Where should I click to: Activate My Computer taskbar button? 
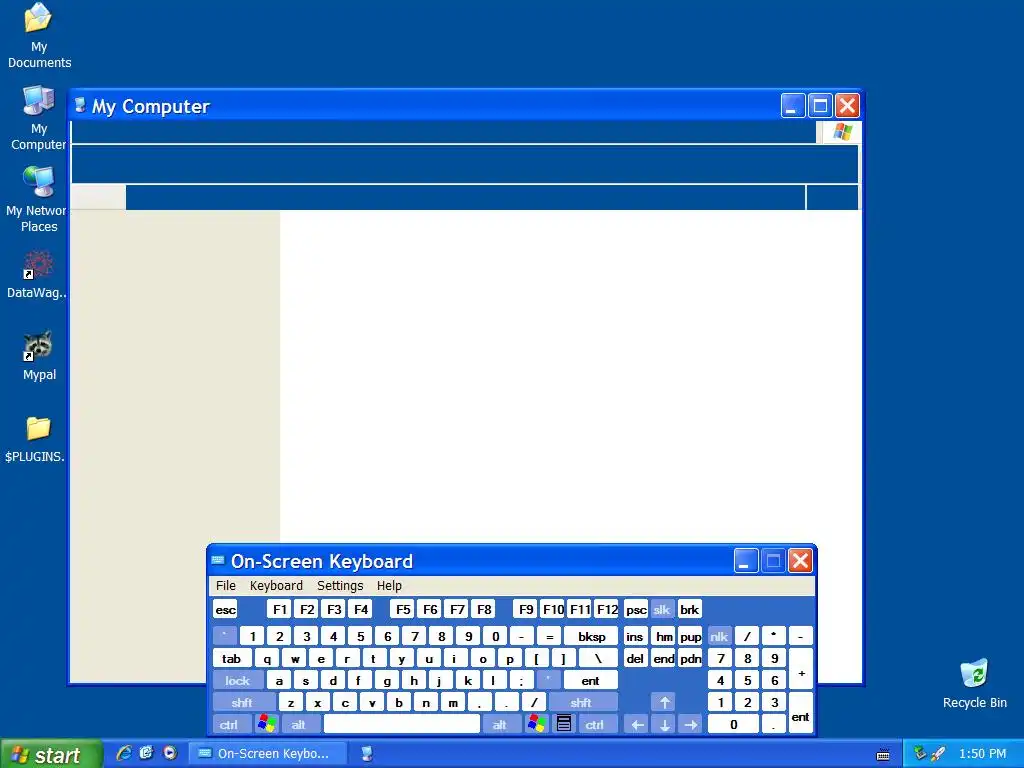coord(367,754)
